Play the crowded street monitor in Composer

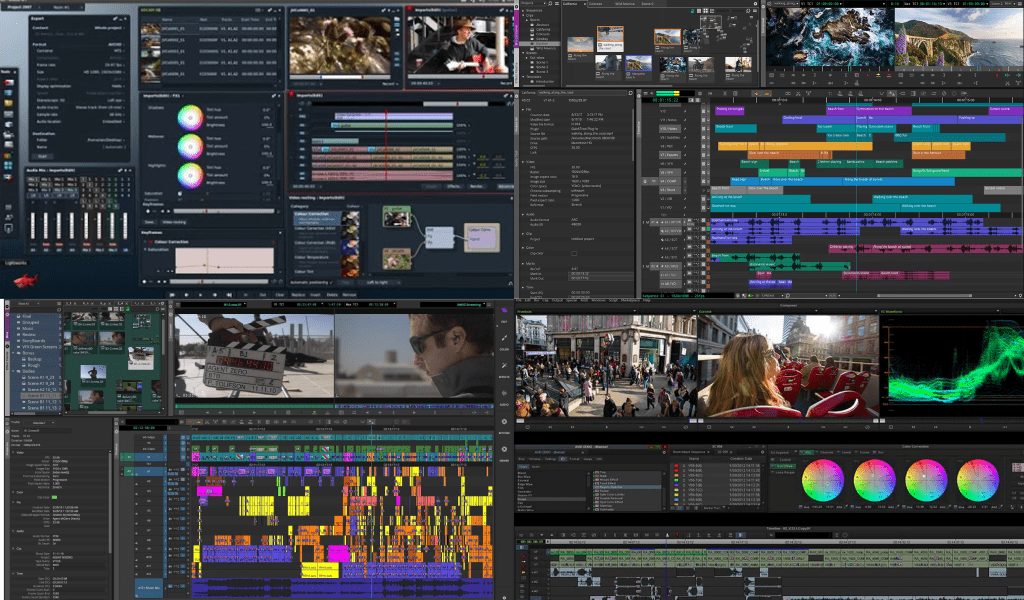tap(607, 427)
